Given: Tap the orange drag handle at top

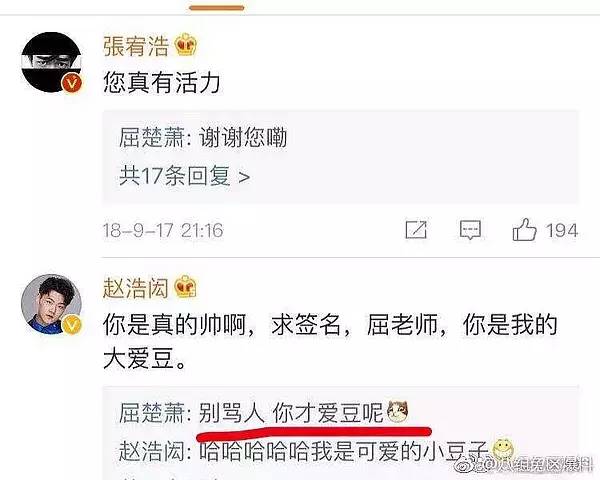Looking at the screenshot, I should [x=217, y=8].
